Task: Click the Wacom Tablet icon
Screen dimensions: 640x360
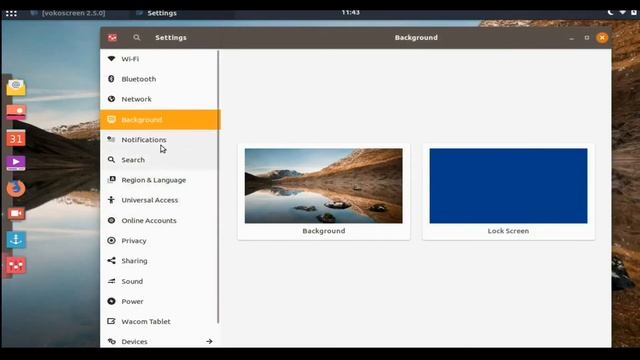Action: (111, 321)
